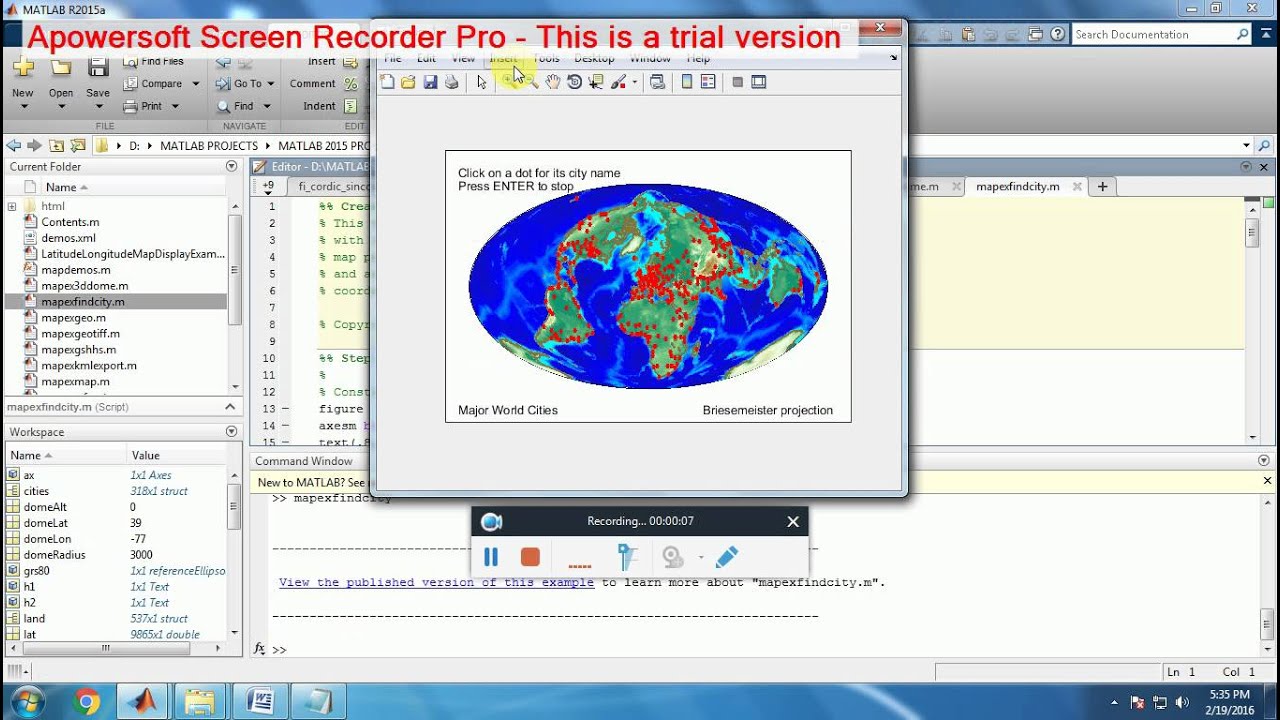
Task: Click the MATLAB Help question mark icon
Action: (1059, 34)
